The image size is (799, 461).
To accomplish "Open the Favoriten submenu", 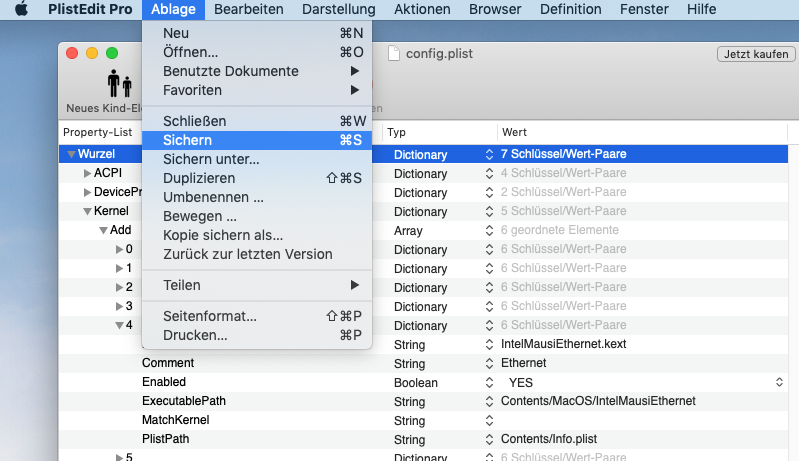I will coord(193,90).
